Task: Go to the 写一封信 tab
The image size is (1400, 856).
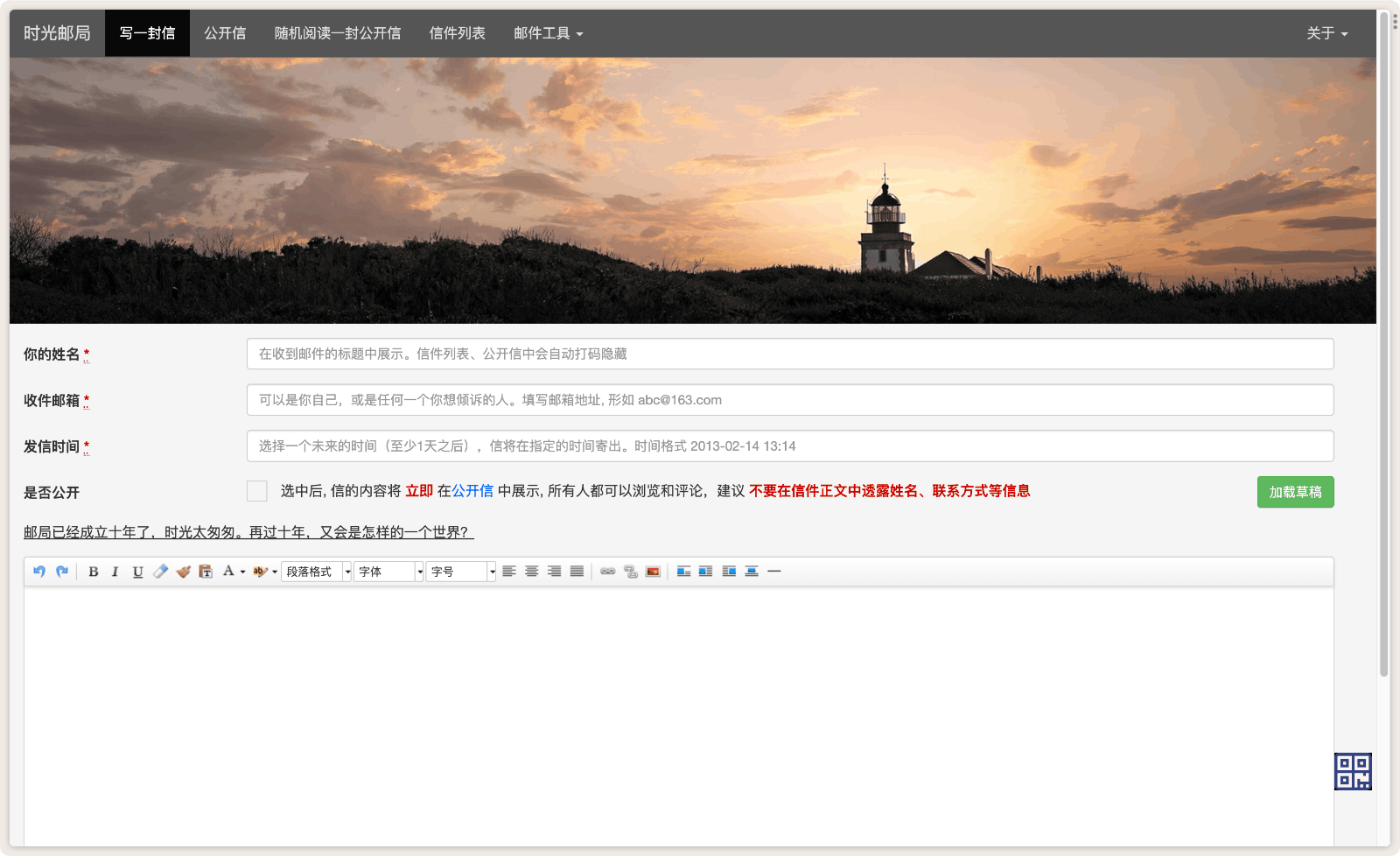Action: pos(147,33)
